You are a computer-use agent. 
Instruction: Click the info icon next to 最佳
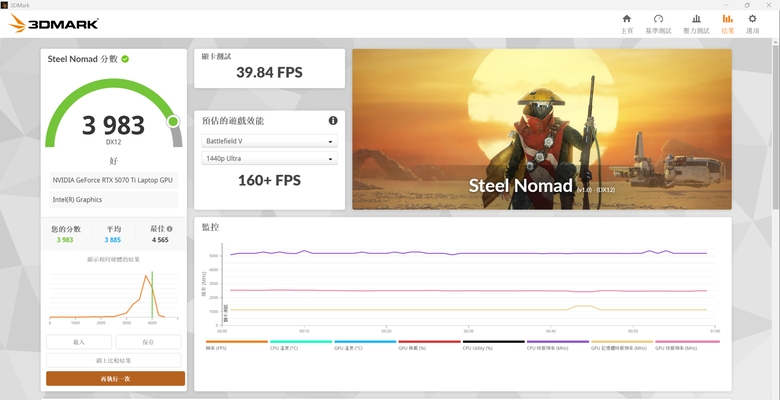[x=170, y=229]
